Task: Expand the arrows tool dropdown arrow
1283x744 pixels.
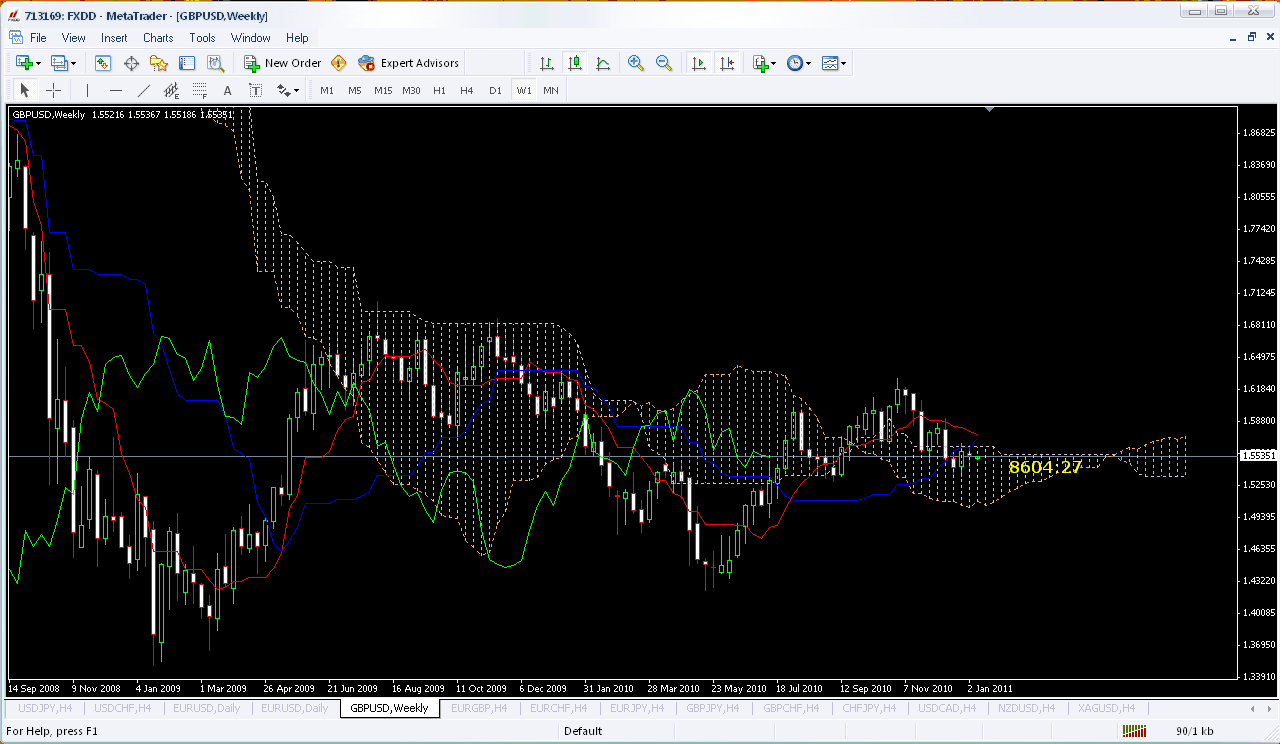Action: click(297, 90)
